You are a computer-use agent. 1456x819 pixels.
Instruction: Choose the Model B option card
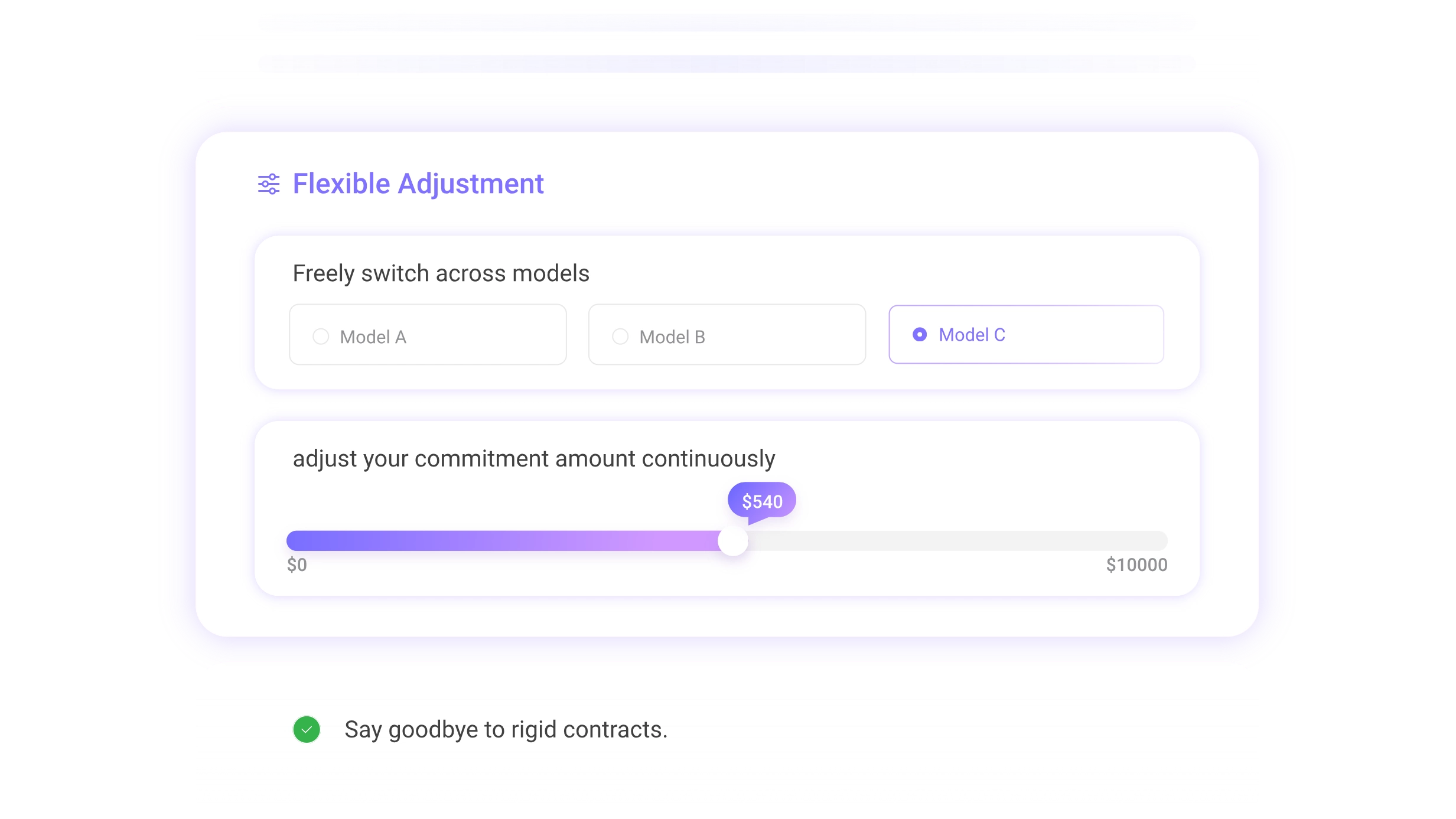coord(727,335)
